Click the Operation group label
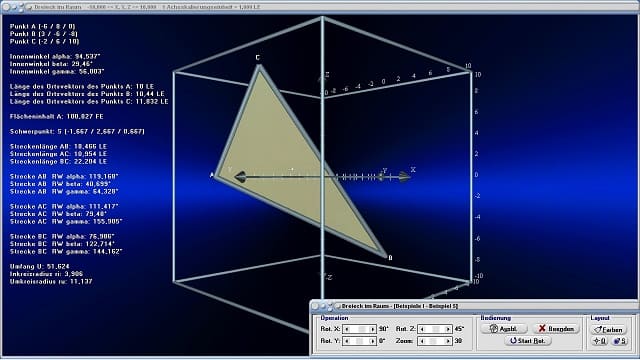The width and height of the screenshot is (640, 360). (x=334, y=318)
